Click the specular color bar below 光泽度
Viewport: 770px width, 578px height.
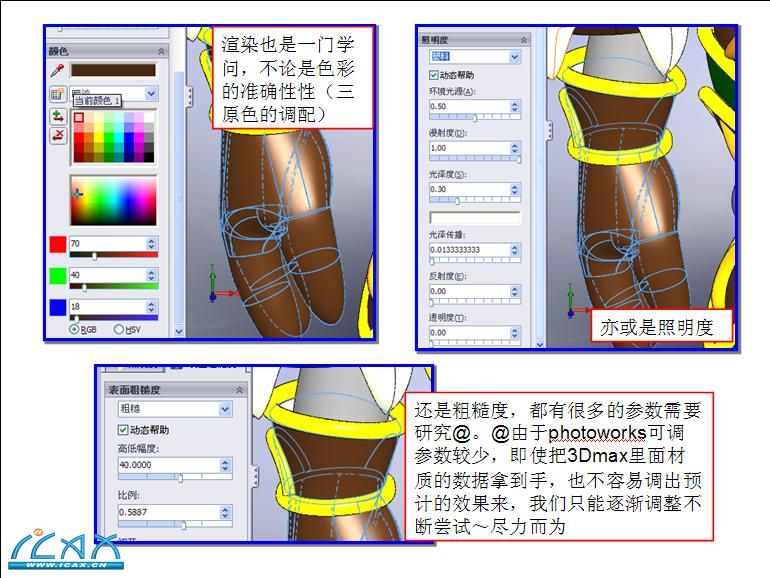click(x=474, y=218)
